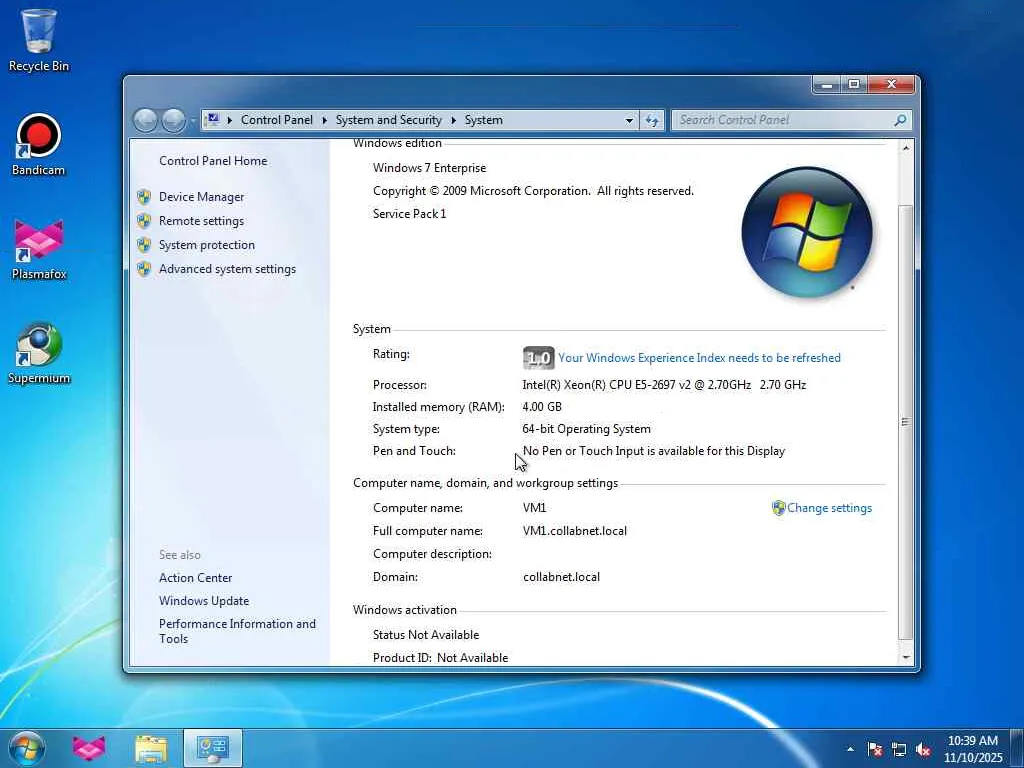Open Windows Explorer from the taskbar
This screenshot has height=768, width=1024.
coord(151,749)
